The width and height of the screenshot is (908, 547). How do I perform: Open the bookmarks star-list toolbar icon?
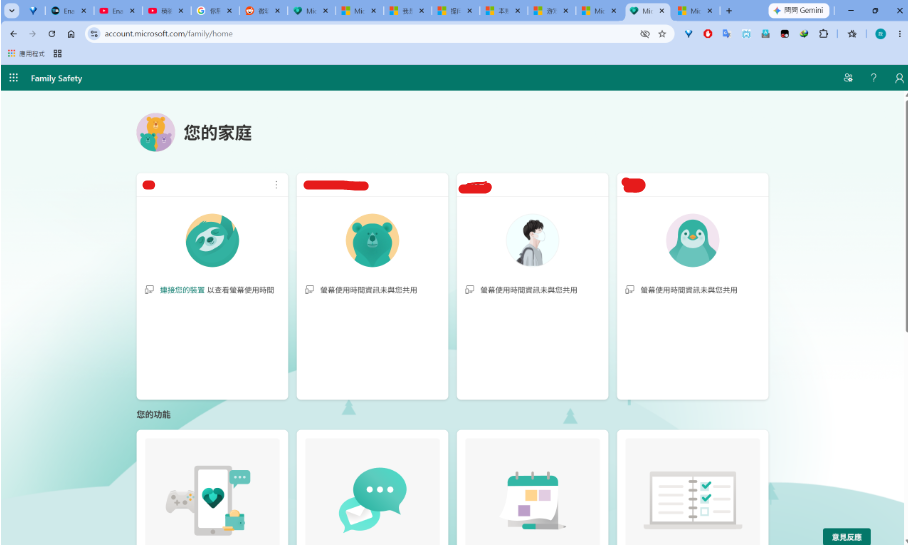(x=852, y=34)
